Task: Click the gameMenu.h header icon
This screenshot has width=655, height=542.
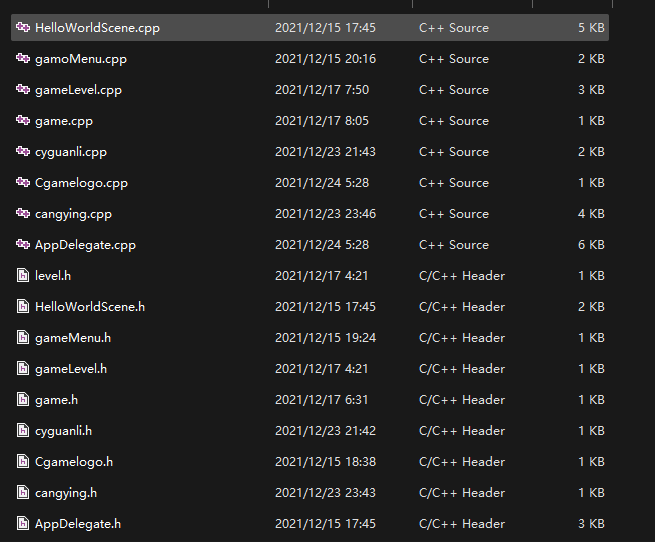Action: (23, 338)
